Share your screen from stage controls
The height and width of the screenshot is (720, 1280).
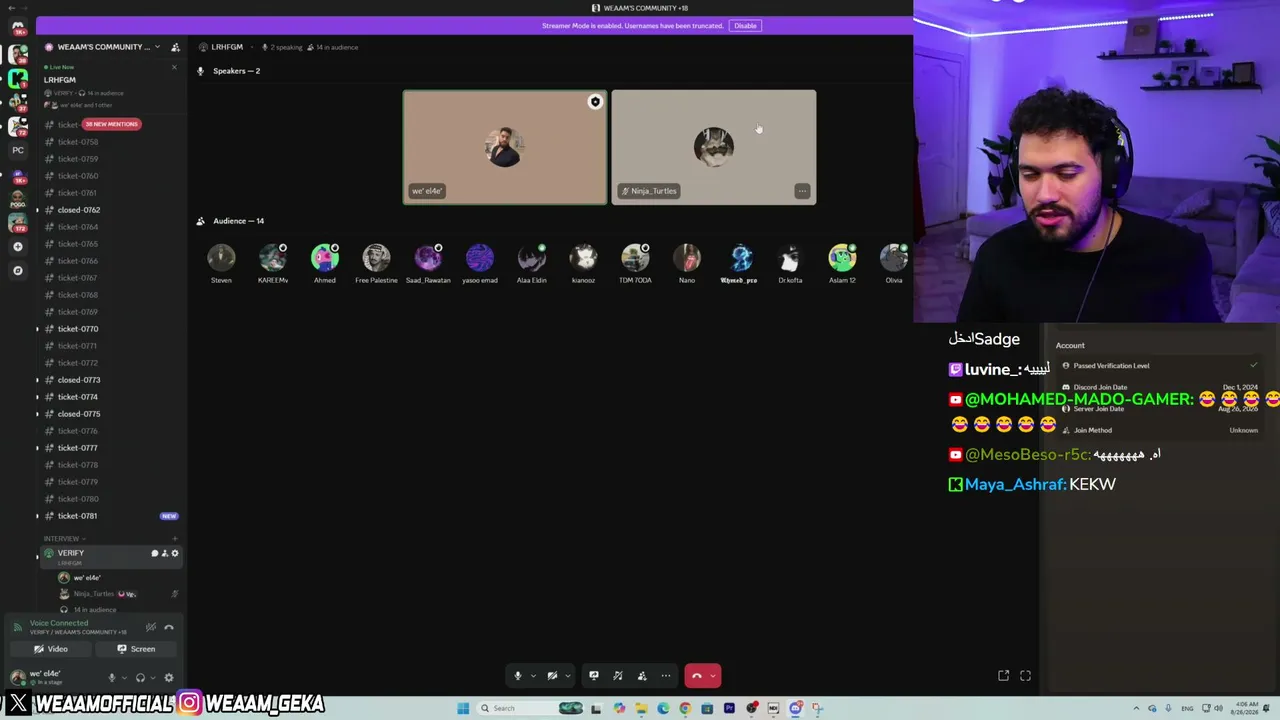[x=594, y=676]
